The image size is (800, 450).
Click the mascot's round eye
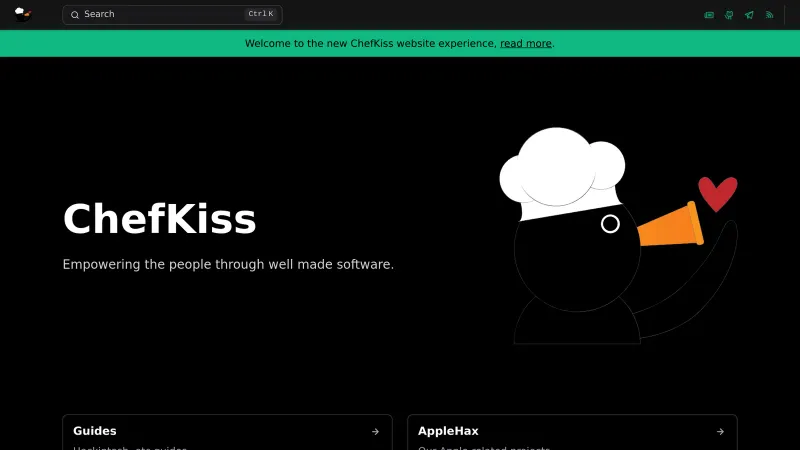coord(610,224)
